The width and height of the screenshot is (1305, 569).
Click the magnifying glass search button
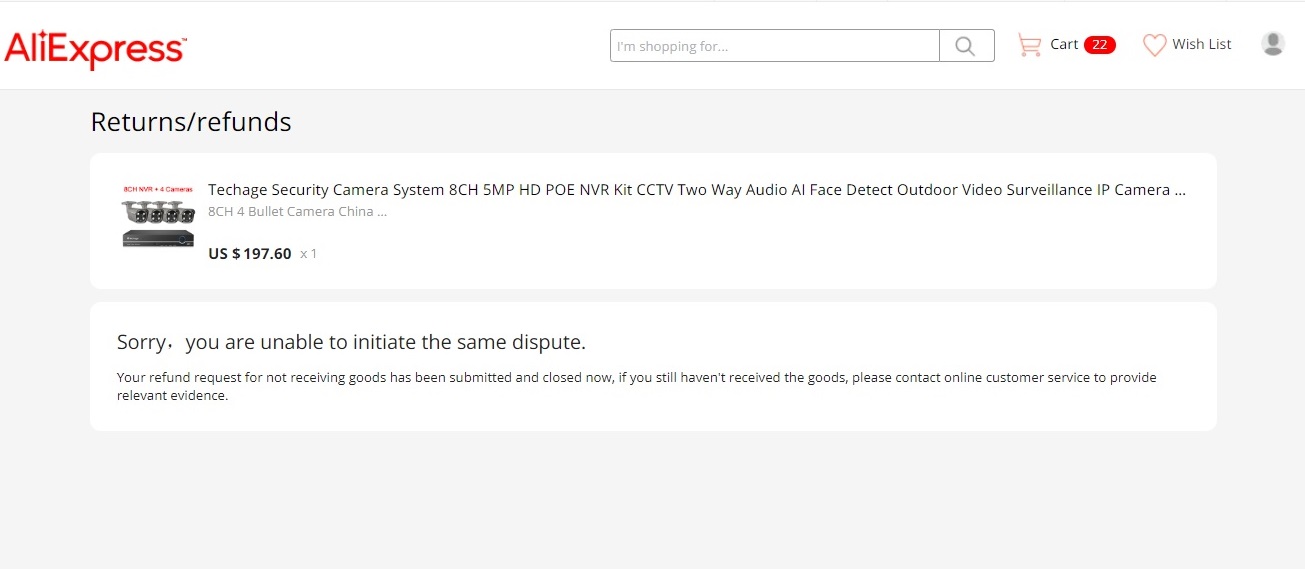coord(966,46)
